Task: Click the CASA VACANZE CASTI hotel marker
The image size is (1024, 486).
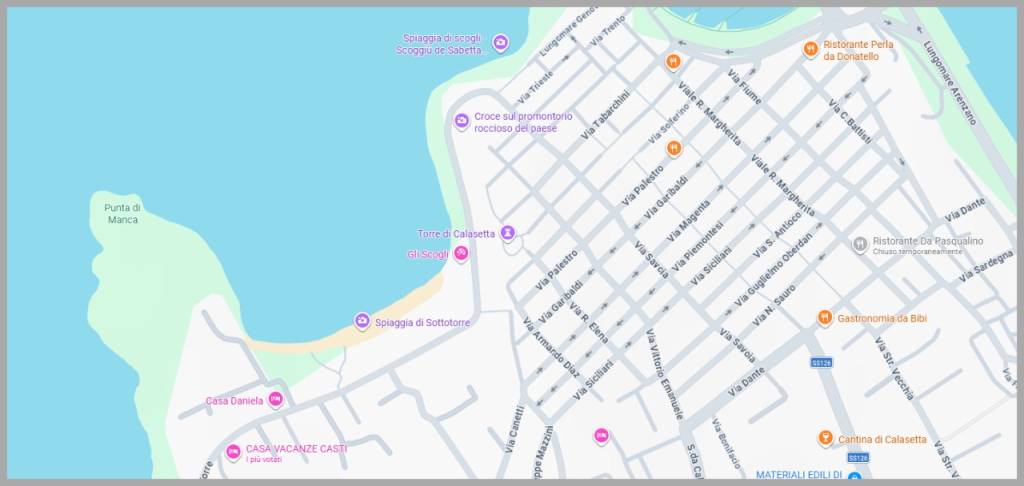Action: pos(233,452)
